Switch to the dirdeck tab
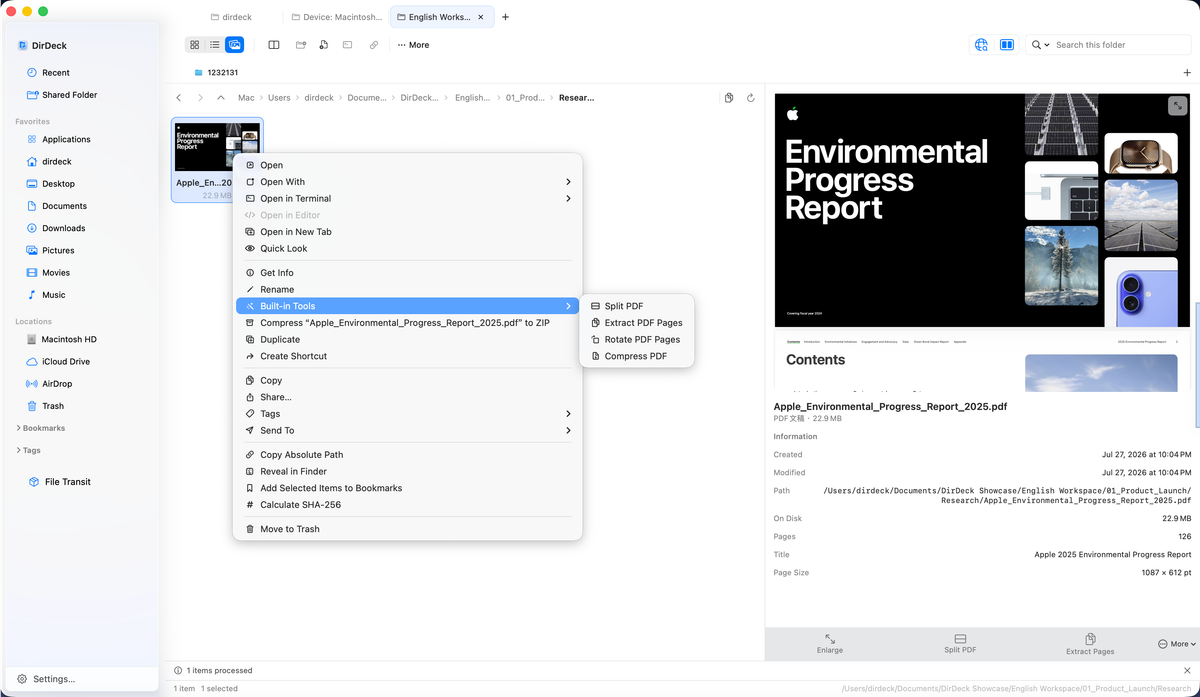 click(230, 17)
